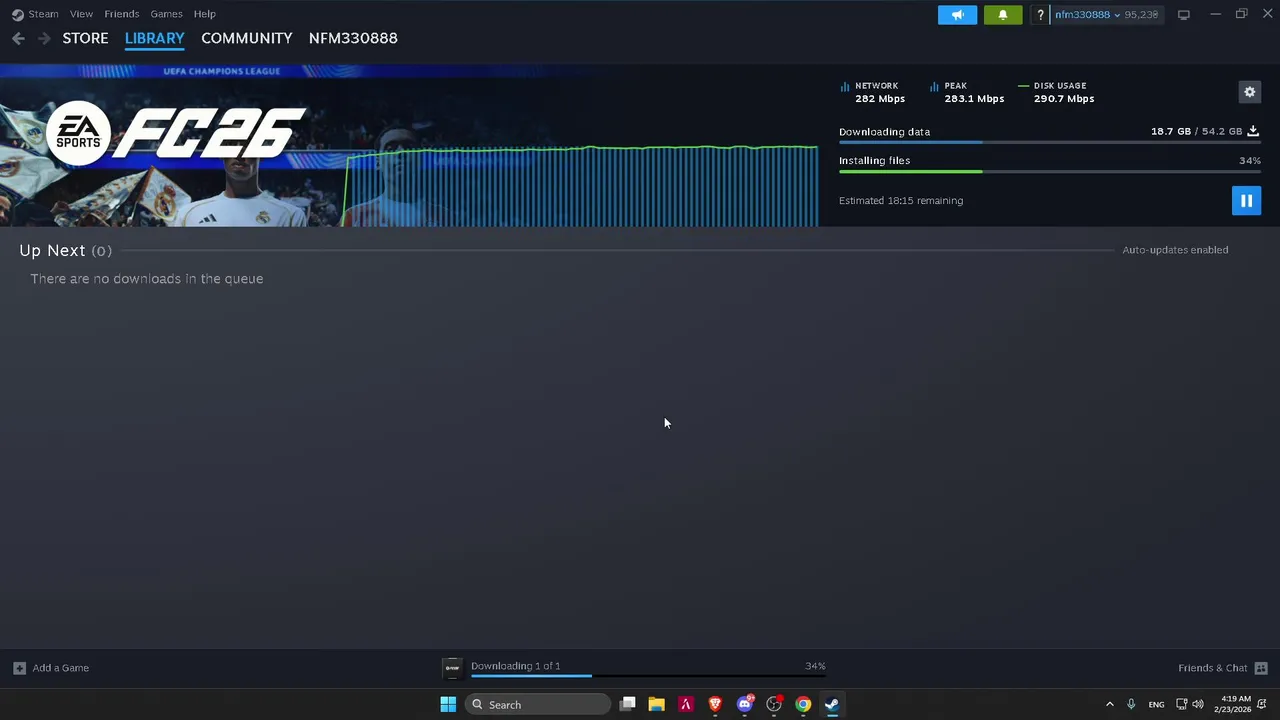Image resolution: width=1280 pixels, height=720 pixels.
Task: Click the Downloading data progress bar
Action: tap(1049, 143)
